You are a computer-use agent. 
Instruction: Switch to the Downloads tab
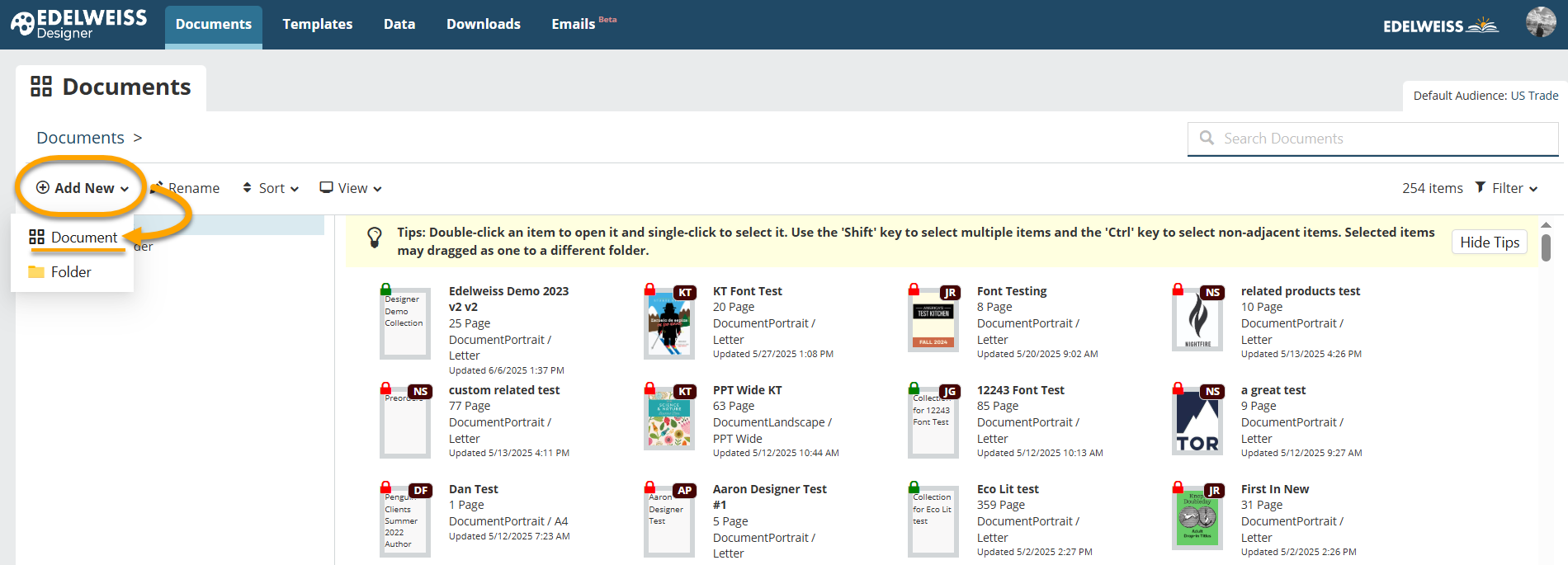pos(484,25)
